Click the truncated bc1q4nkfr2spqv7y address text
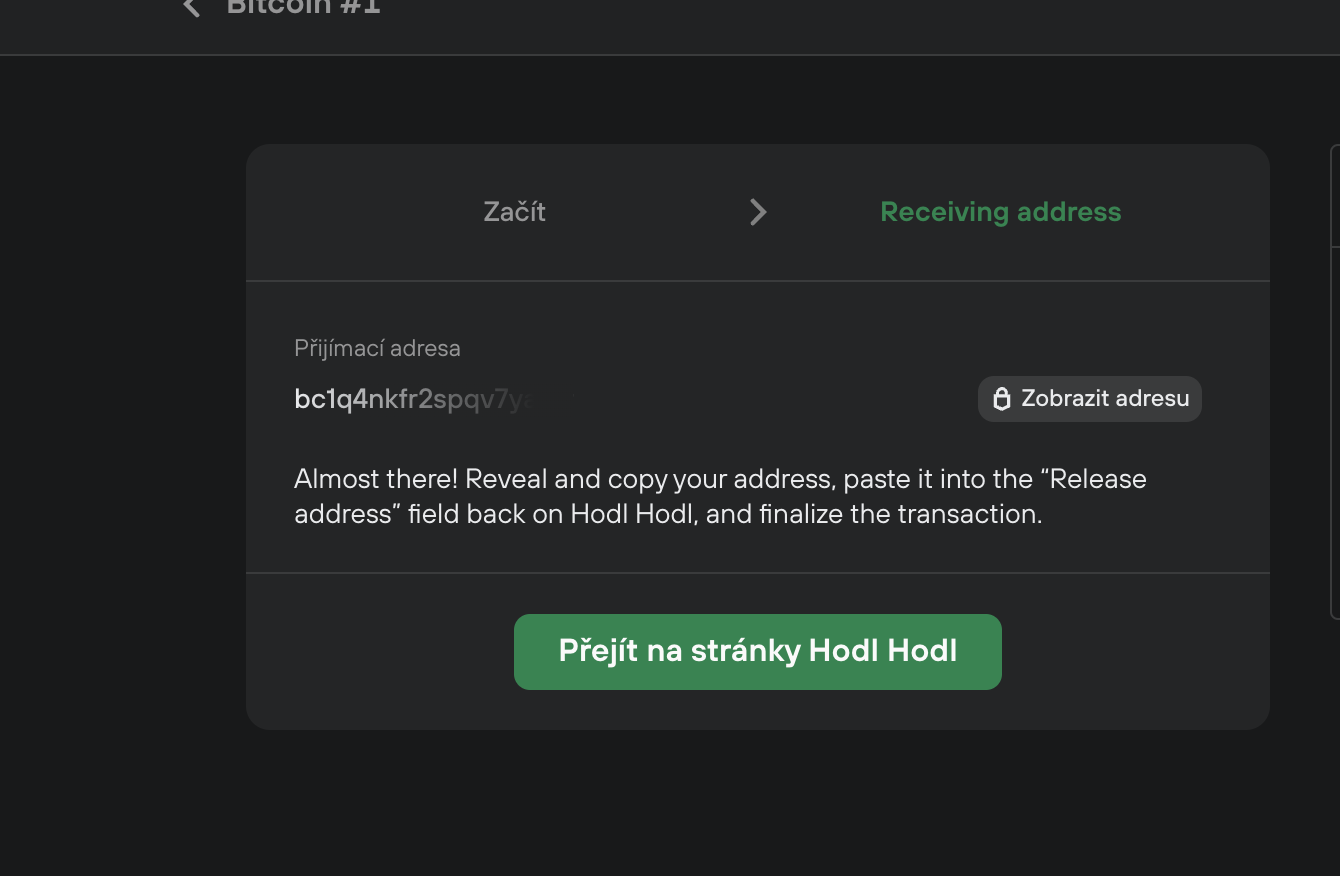The height and width of the screenshot is (876, 1340). coord(420,398)
